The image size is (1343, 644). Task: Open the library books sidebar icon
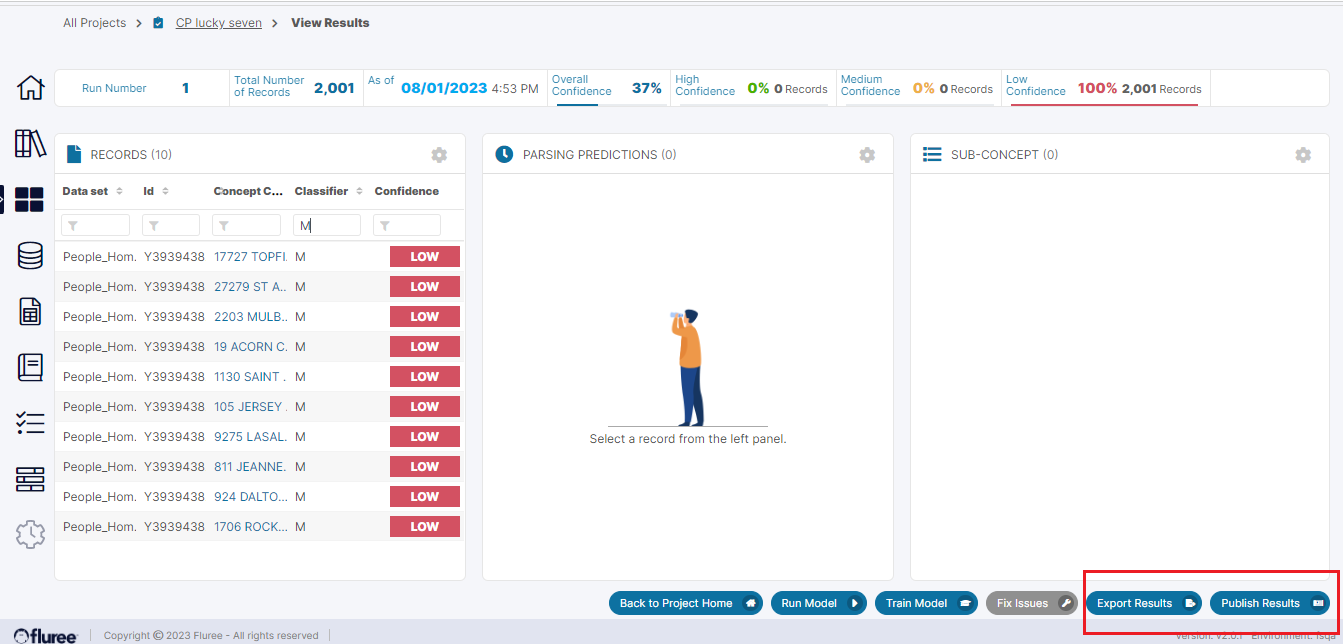pyautogui.click(x=30, y=144)
